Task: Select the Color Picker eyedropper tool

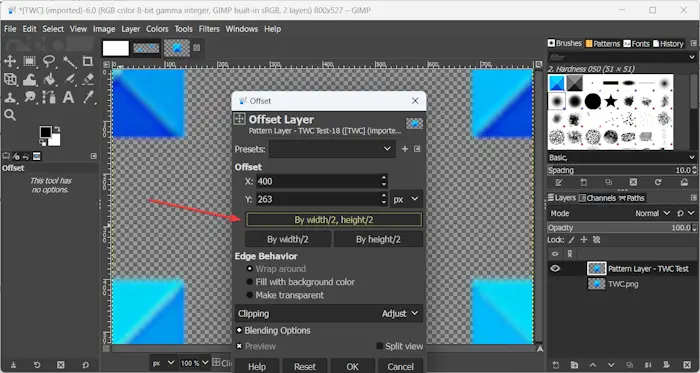Action: click(x=88, y=97)
